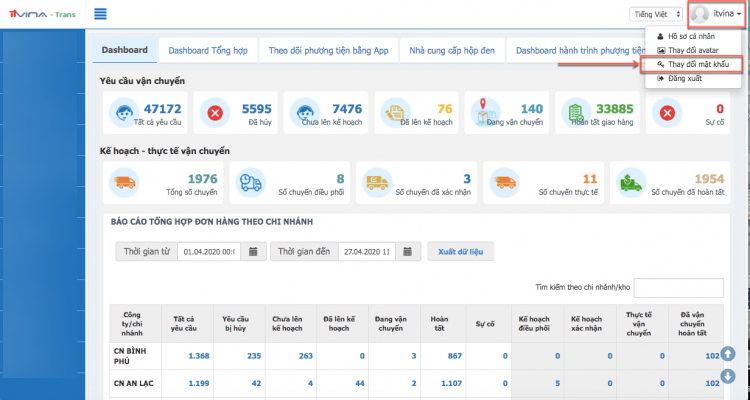The image size is (750, 400).
Task: Open calendar picker for Thời gian từ
Action: point(253,252)
